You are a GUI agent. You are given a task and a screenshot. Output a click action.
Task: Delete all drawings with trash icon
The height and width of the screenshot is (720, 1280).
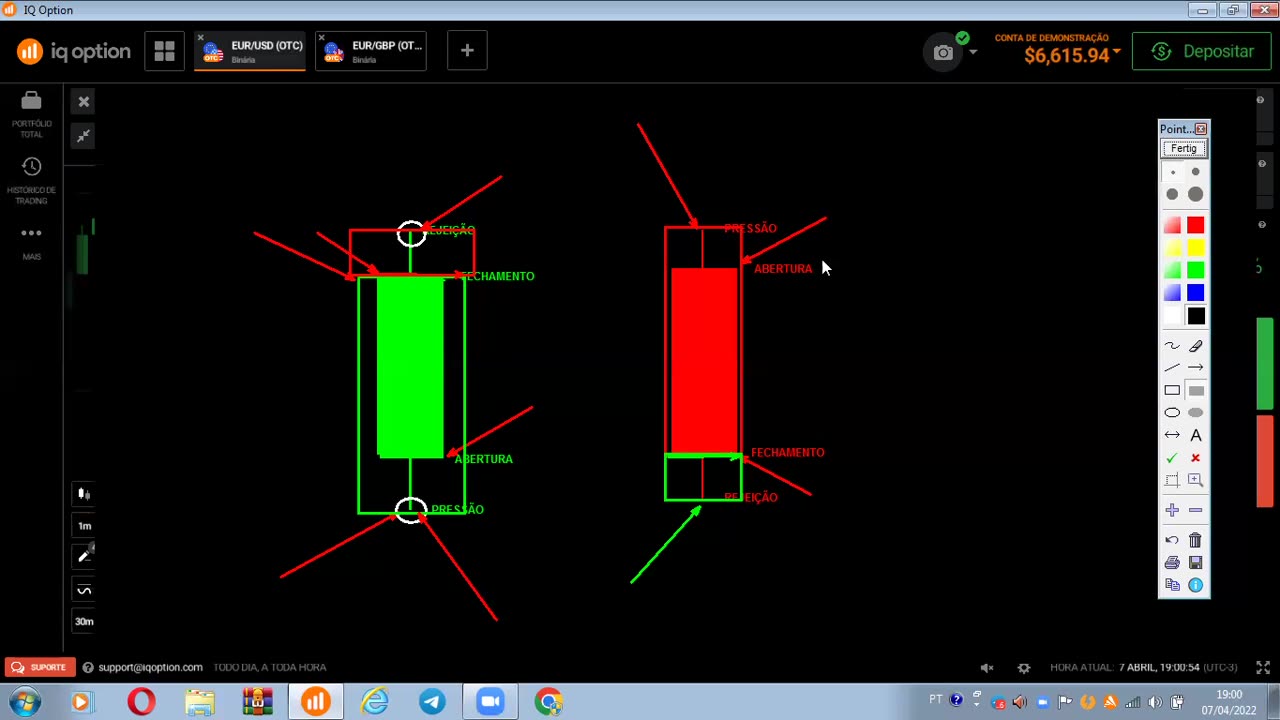click(1196, 540)
